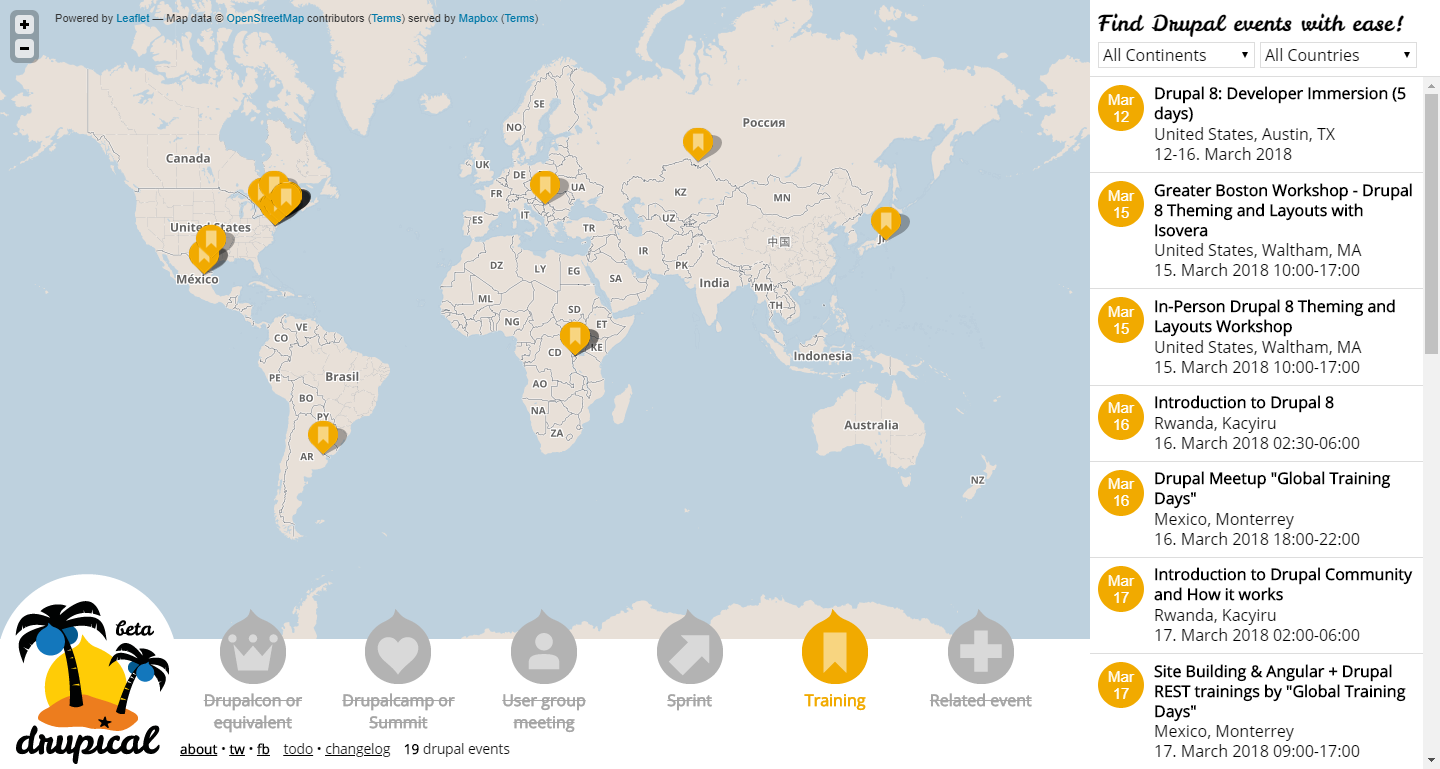Image resolution: width=1440 pixels, height=769 pixels.
Task: Open the fb Facebook link
Action: [263, 749]
